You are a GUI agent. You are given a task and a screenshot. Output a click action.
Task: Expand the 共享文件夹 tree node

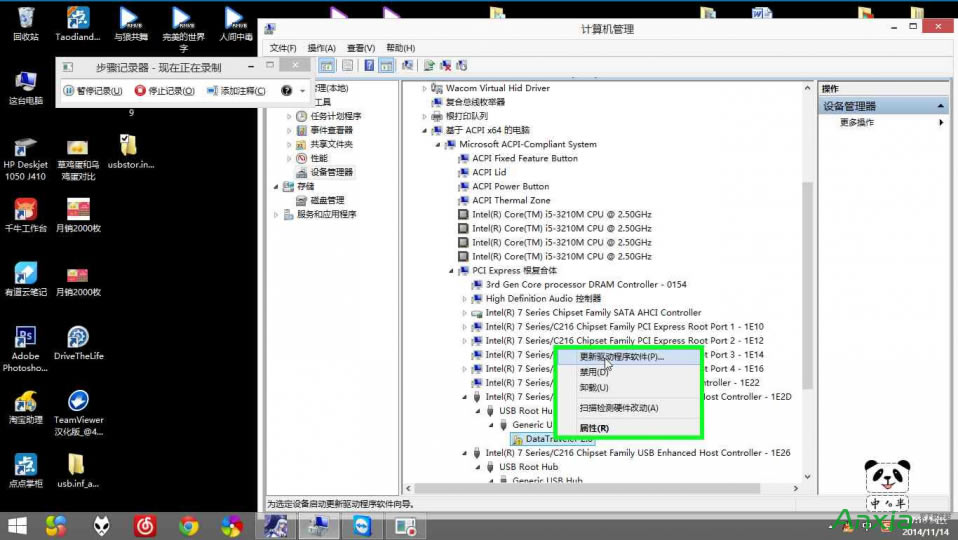click(x=289, y=144)
